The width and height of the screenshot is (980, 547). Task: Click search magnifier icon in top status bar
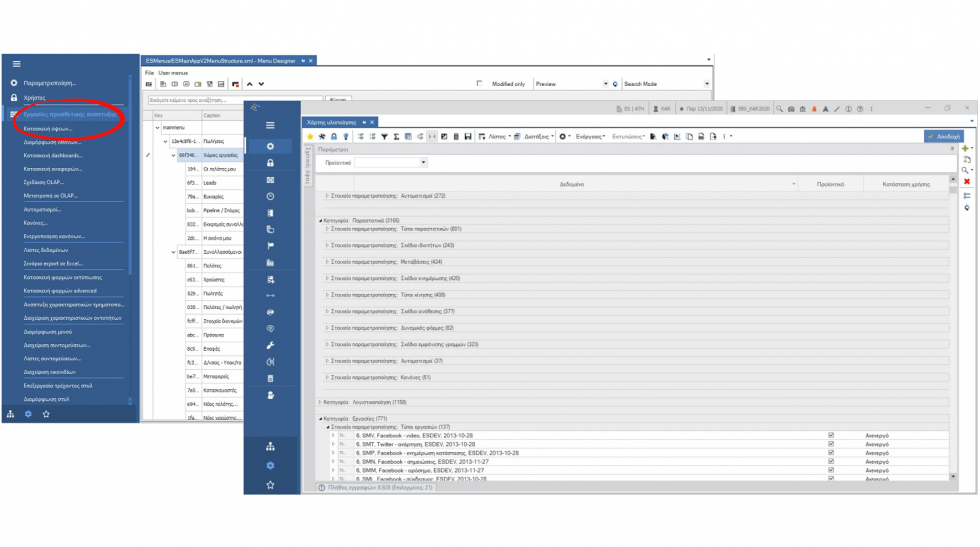[779, 109]
